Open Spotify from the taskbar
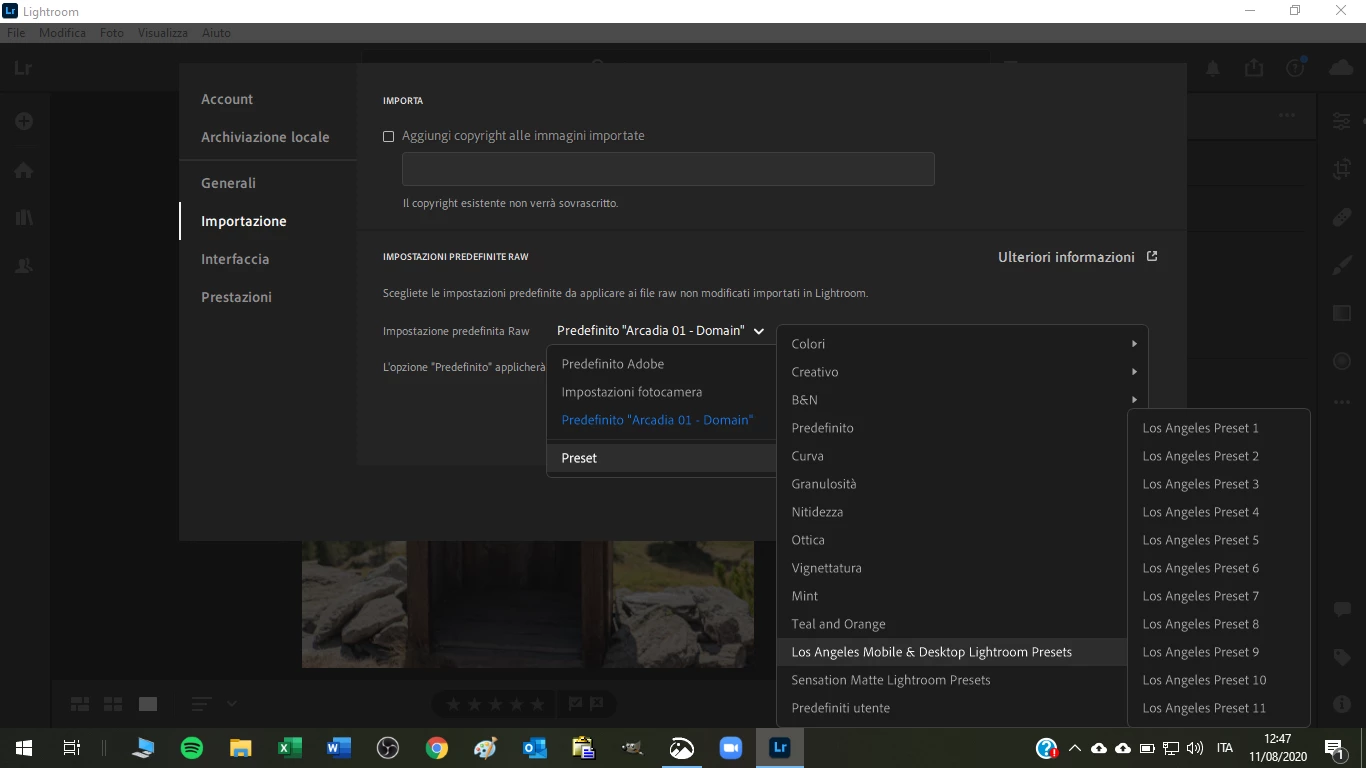This screenshot has width=1366, height=768. click(x=192, y=748)
